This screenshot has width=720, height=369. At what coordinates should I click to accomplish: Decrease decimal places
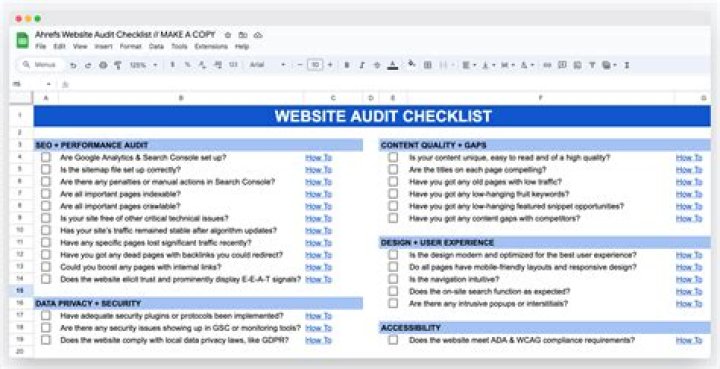[x=202, y=65]
